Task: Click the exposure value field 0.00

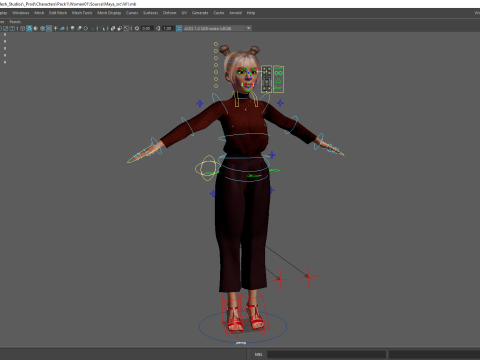Action: 146,28
